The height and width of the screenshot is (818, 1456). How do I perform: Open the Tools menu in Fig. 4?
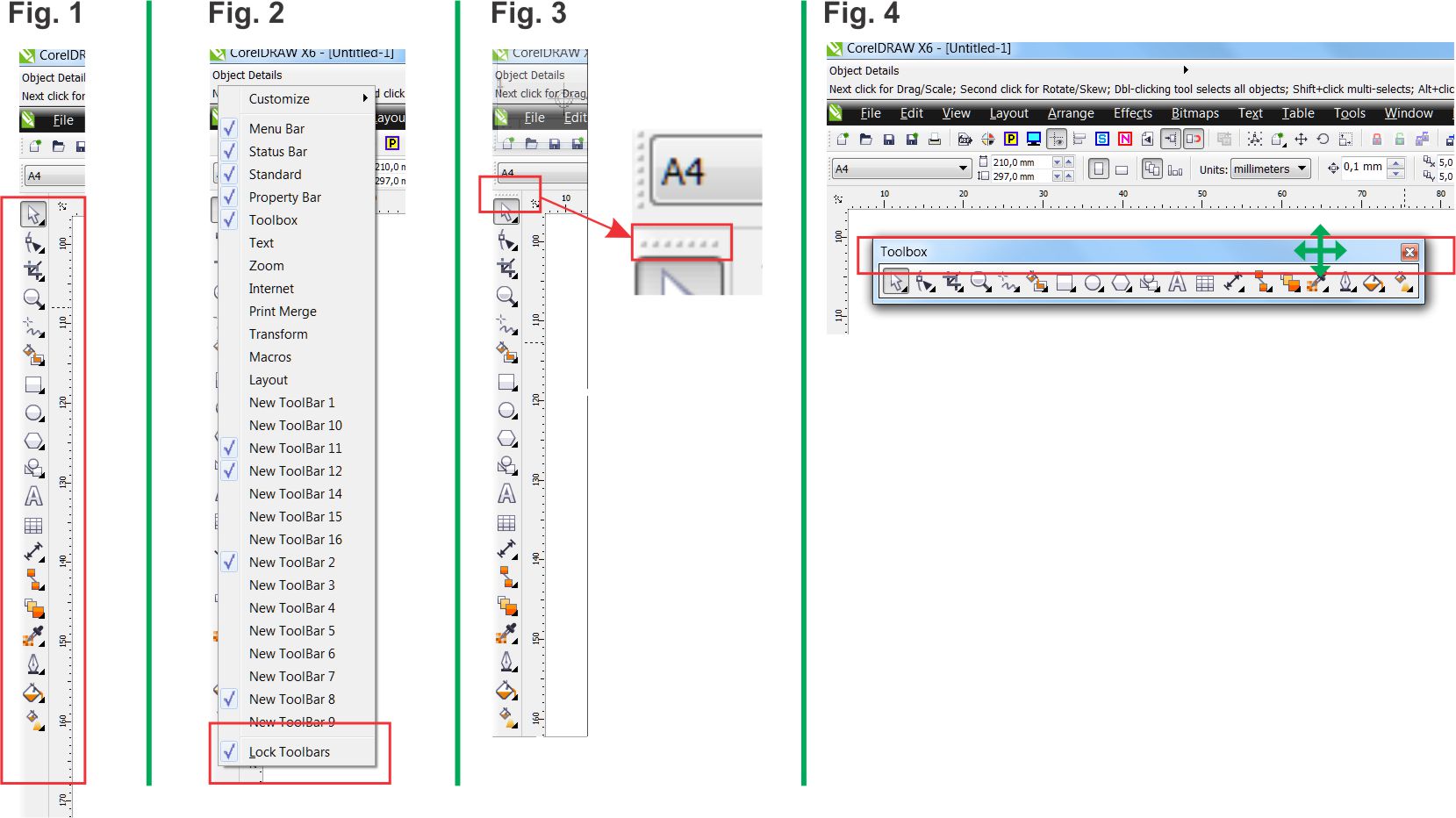click(1350, 113)
